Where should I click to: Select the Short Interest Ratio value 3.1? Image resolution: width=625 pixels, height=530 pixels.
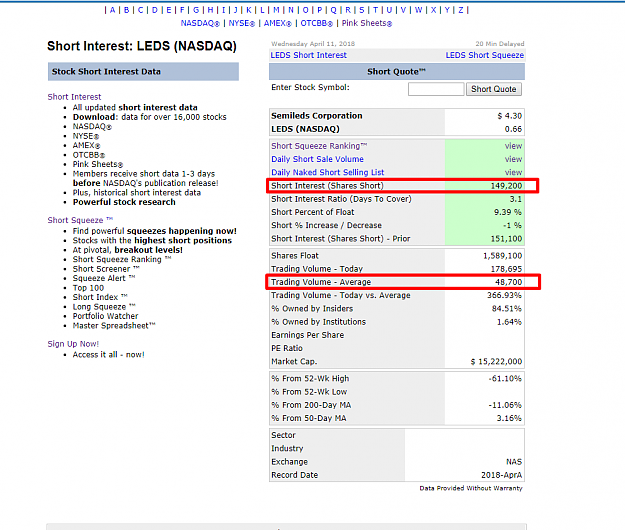(516, 199)
